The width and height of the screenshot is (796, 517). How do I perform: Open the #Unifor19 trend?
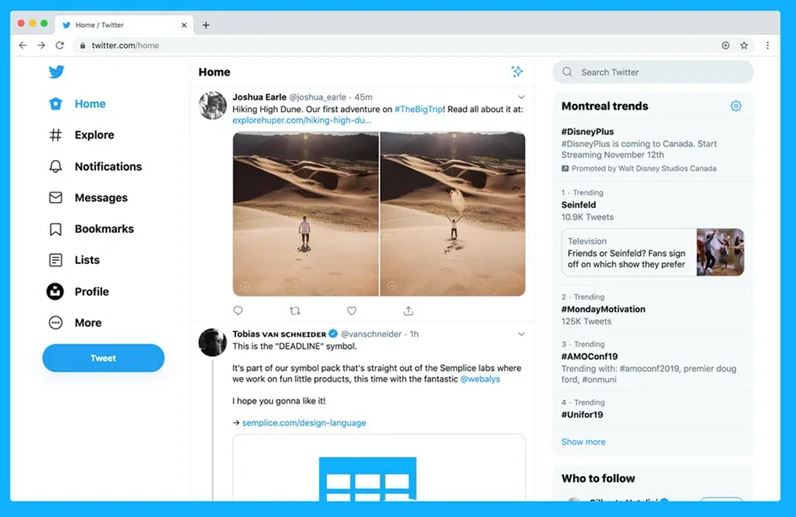(x=652, y=409)
